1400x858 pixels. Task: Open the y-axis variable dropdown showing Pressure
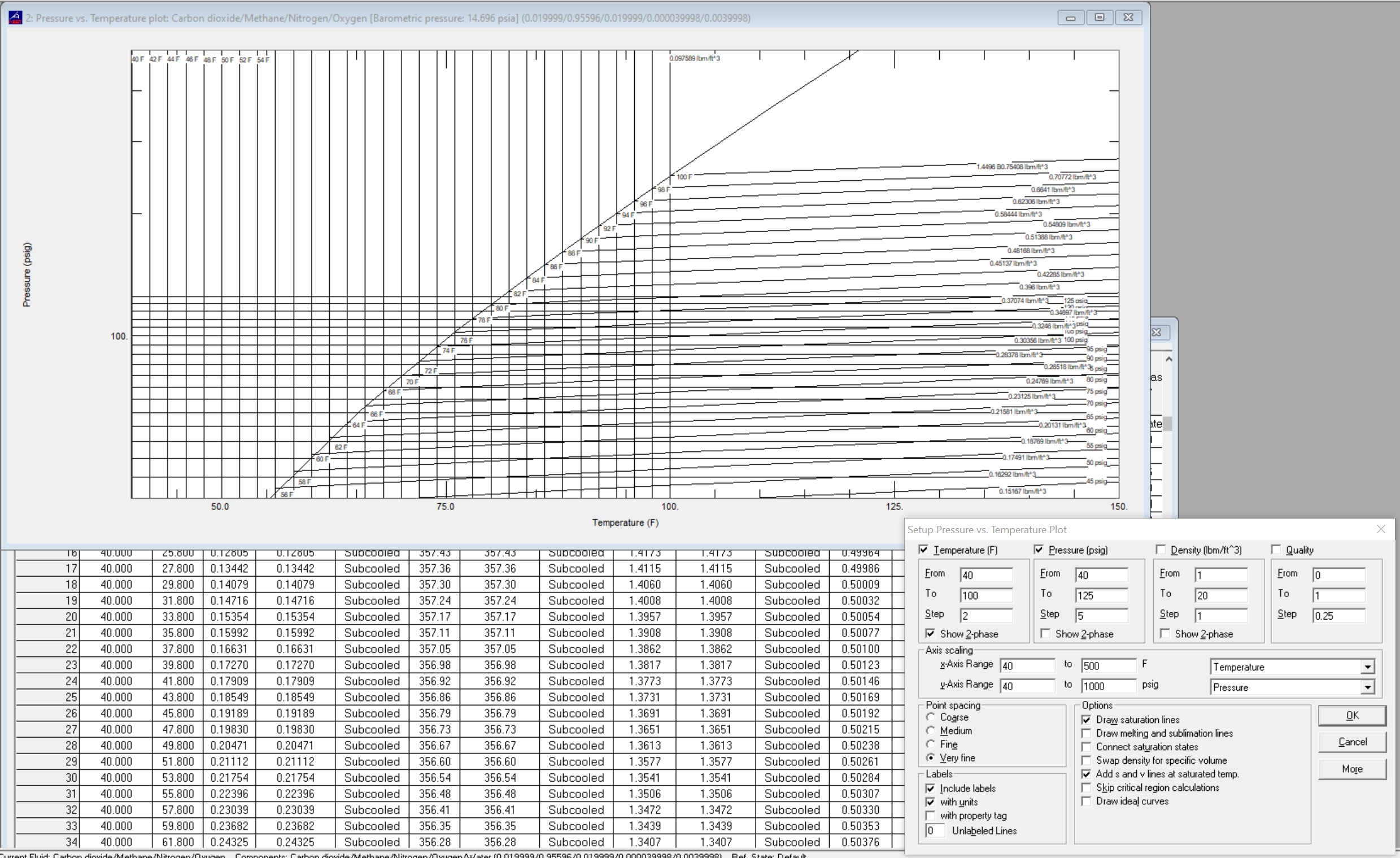[x=1368, y=687]
